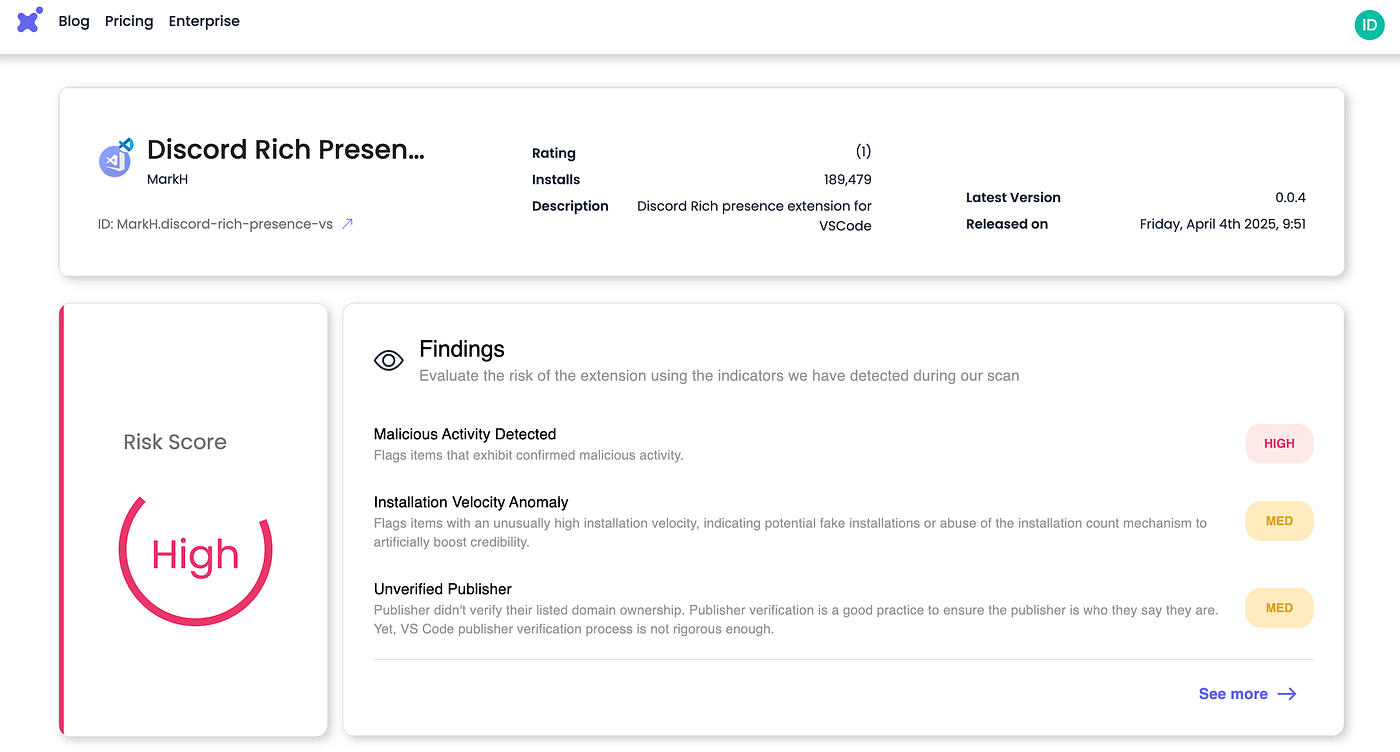This screenshot has height=752, width=1400.
Task: Click the Findings heading
Action: click(462, 349)
